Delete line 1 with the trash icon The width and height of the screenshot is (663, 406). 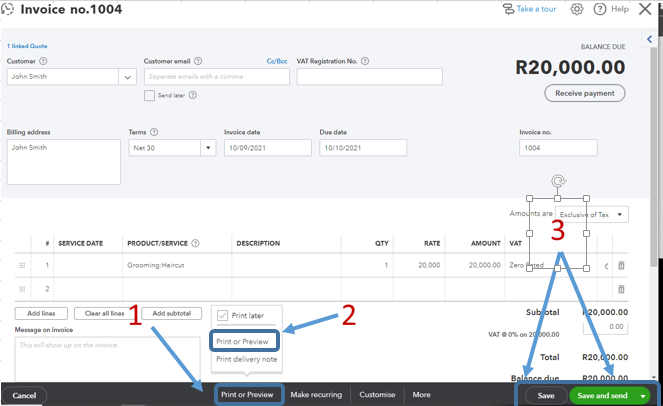[x=621, y=266]
